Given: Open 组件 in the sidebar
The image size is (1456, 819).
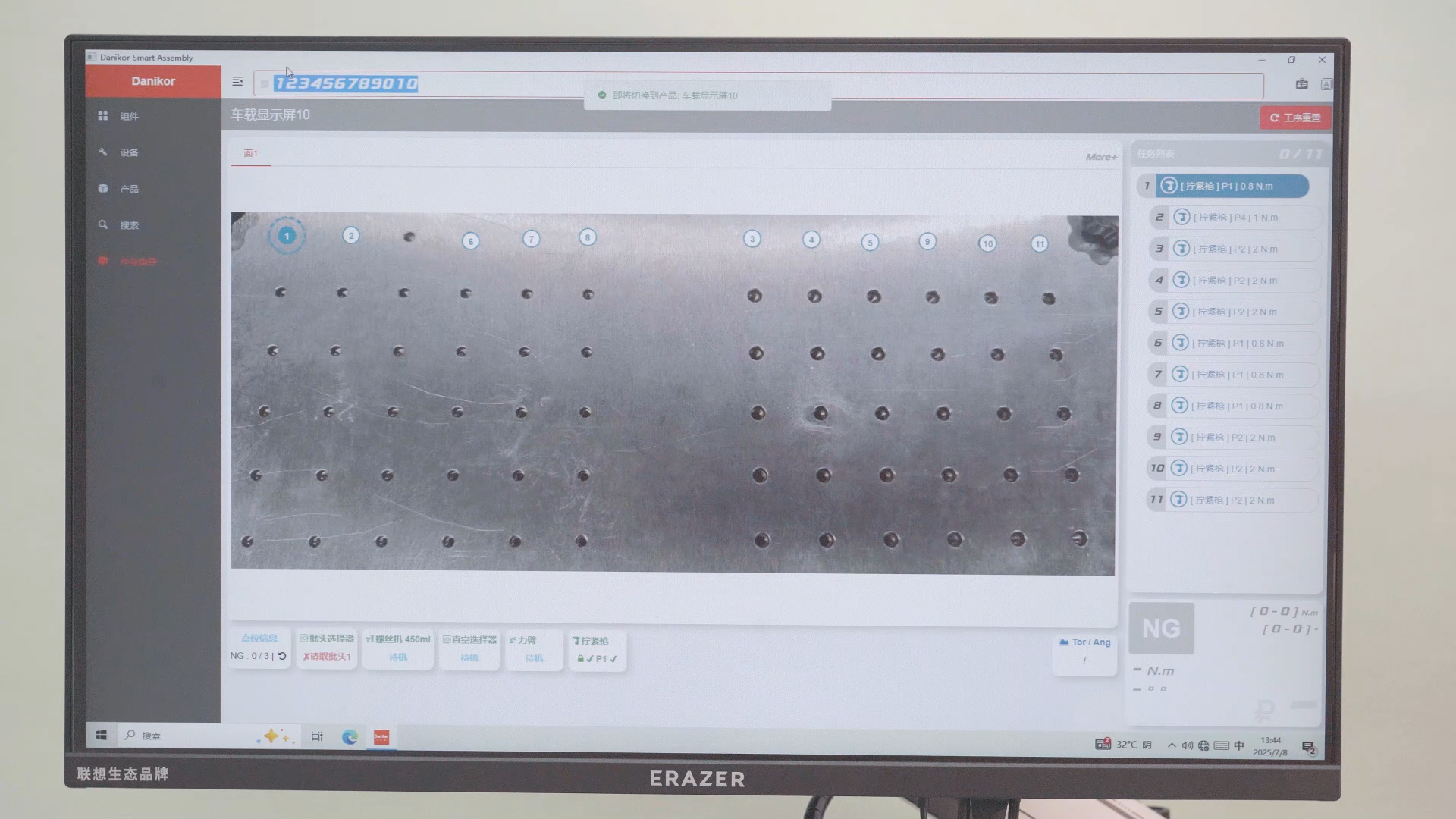Looking at the screenshot, I should 129,116.
